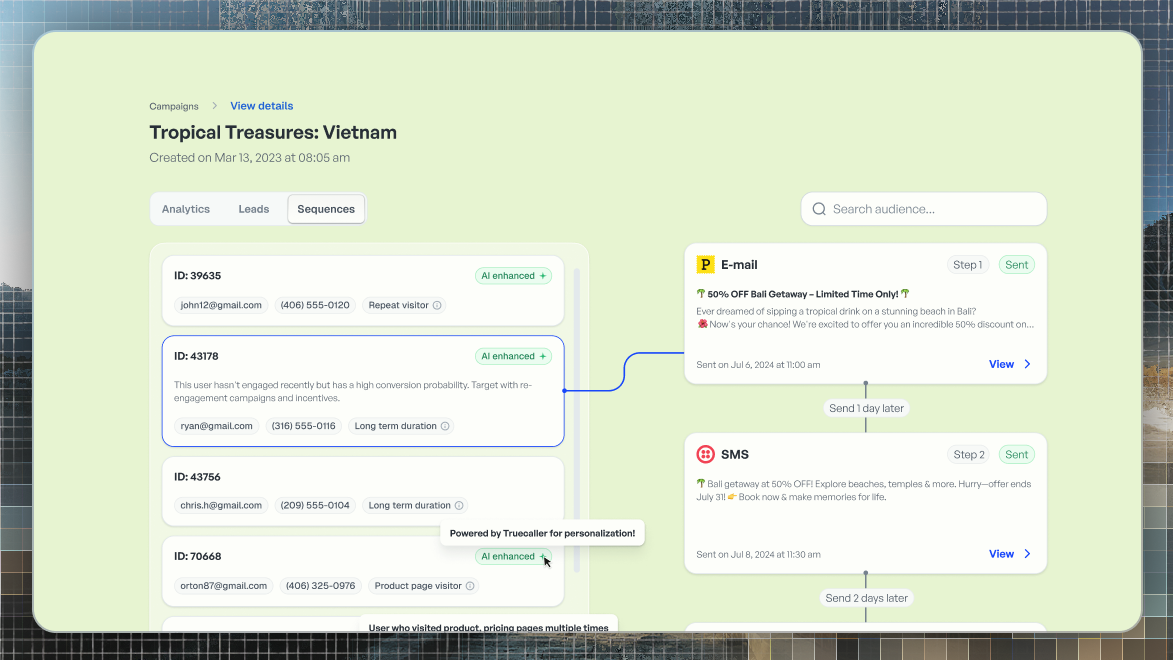1173x660 pixels.
Task: Click the View details breadcrumb link
Action: (x=261, y=105)
